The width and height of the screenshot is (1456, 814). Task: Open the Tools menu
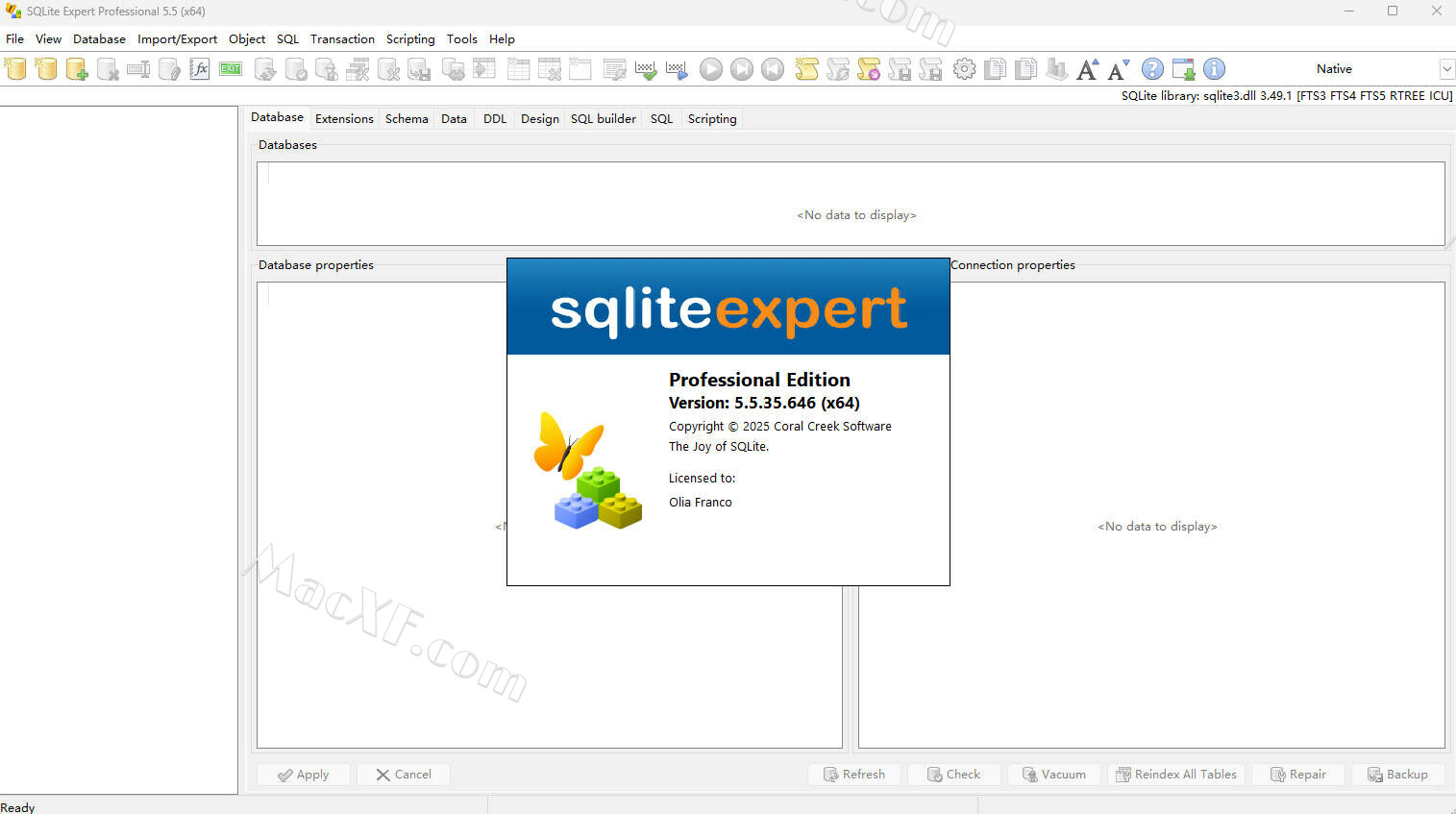click(461, 39)
